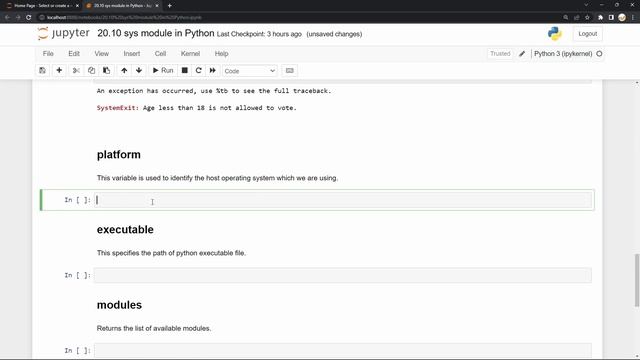Image resolution: width=640 pixels, height=360 pixels.
Task: Select the modules heading cell
Action: pyautogui.click(x=119, y=305)
